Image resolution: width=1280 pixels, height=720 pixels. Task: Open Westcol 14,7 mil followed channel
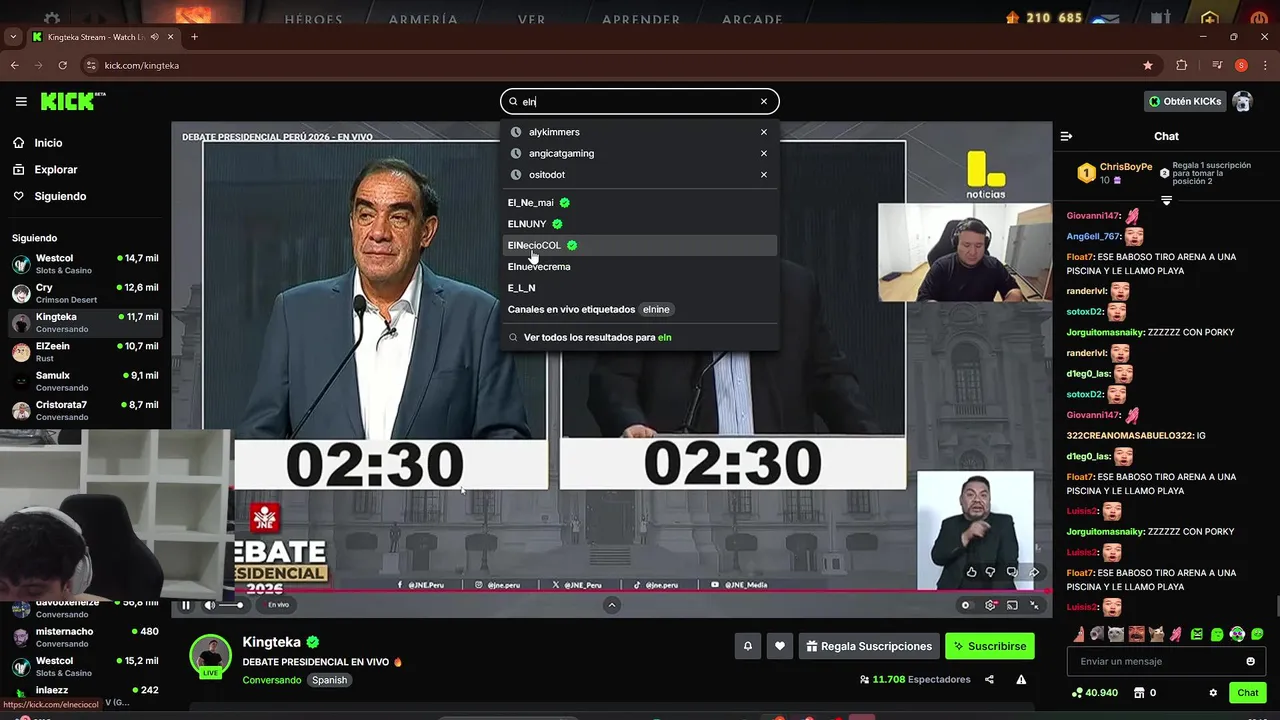coord(85,264)
